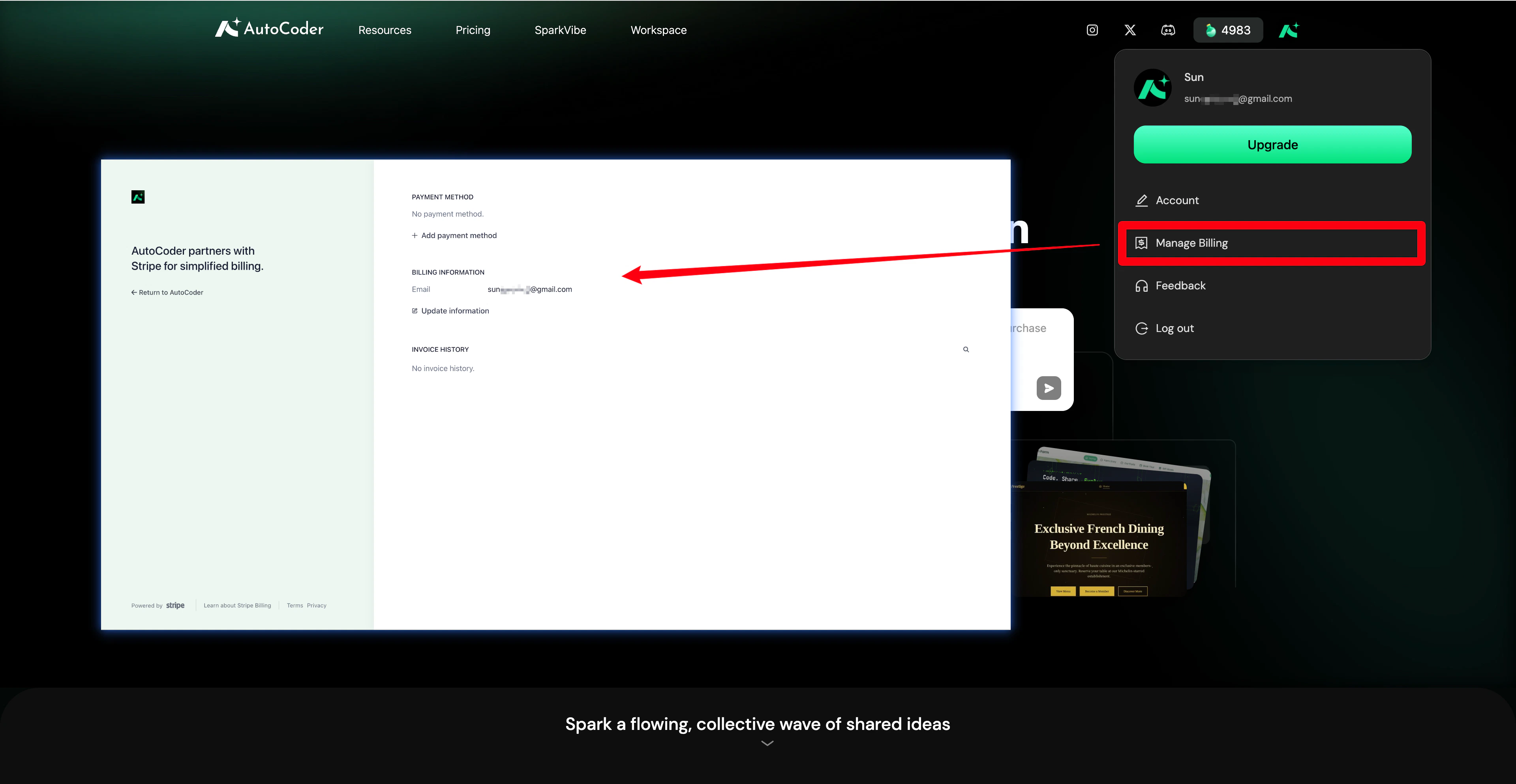
Task: Click Update information link
Action: (451, 311)
